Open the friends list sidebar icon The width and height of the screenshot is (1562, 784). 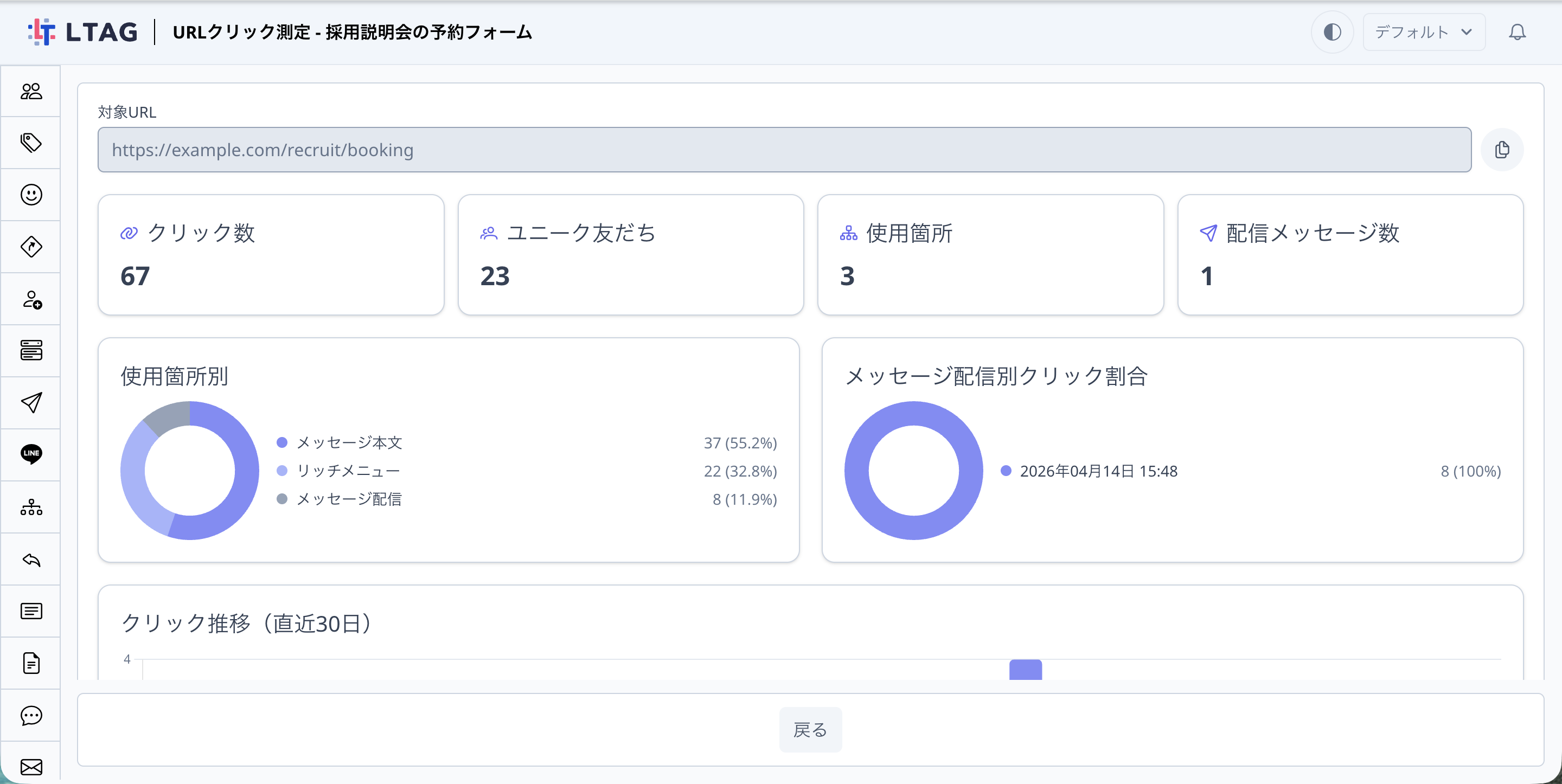point(31,91)
